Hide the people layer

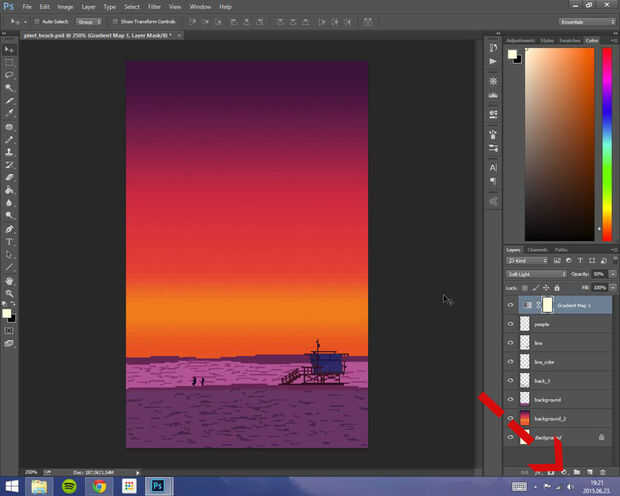pyautogui.click(x=510, y=324)
